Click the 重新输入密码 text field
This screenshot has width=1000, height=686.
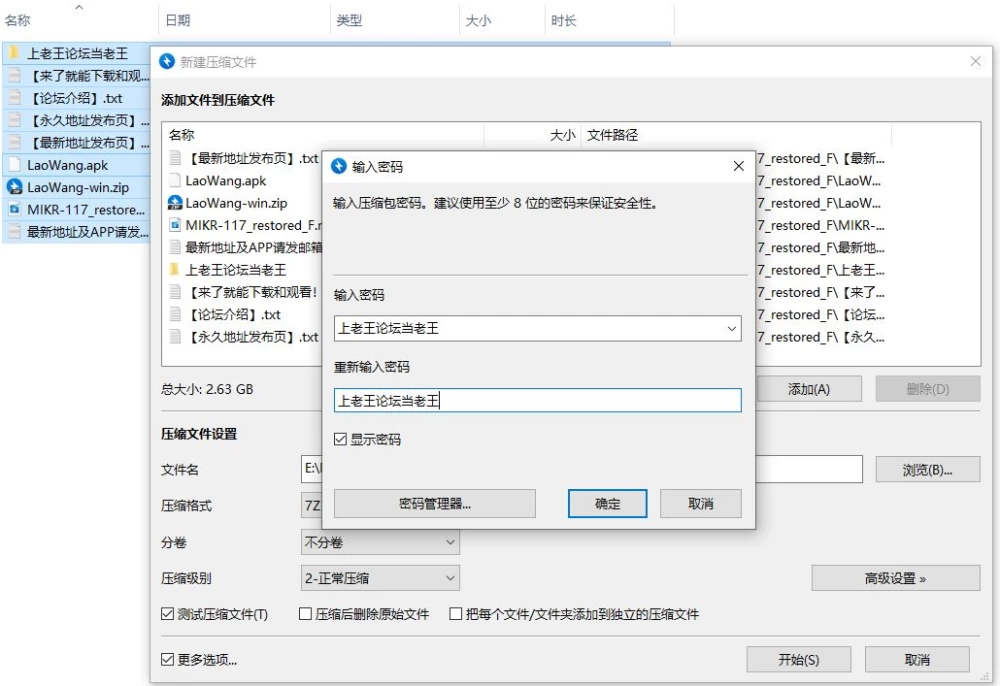(538, 400)
